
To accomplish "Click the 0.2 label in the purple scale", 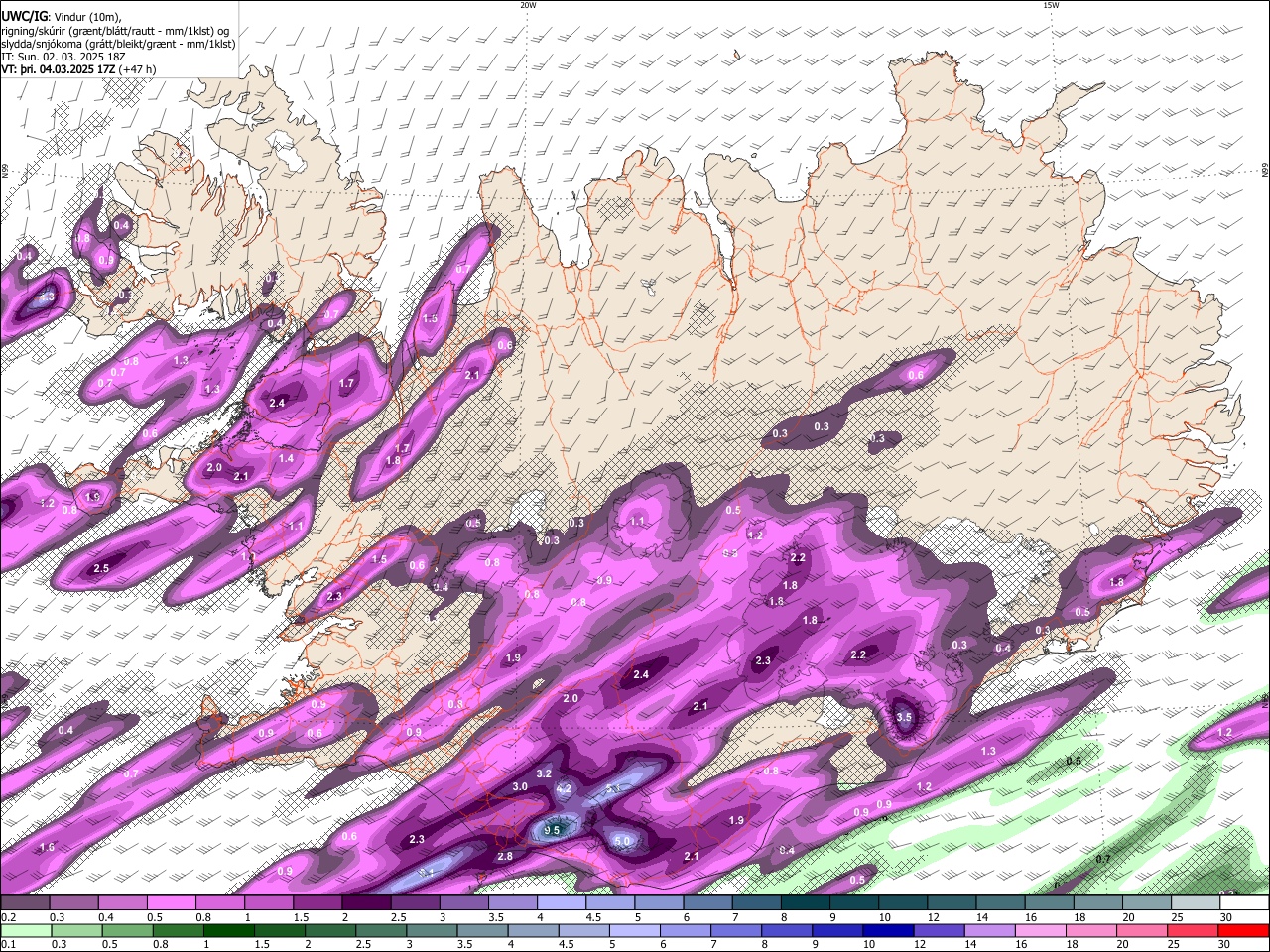I will click(x=7, y=917).
